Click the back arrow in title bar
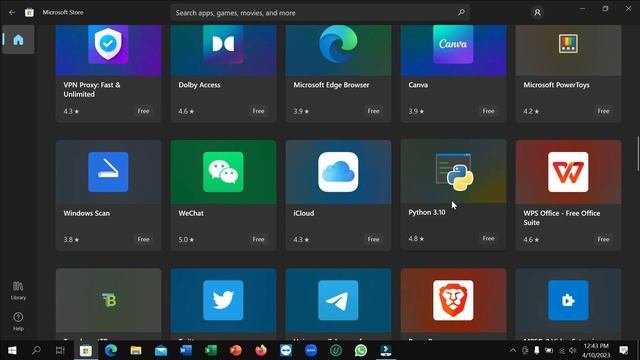Image resolution: width=640 pixels, height=360 pixels. pyautogui.click(x=12, y=13)
